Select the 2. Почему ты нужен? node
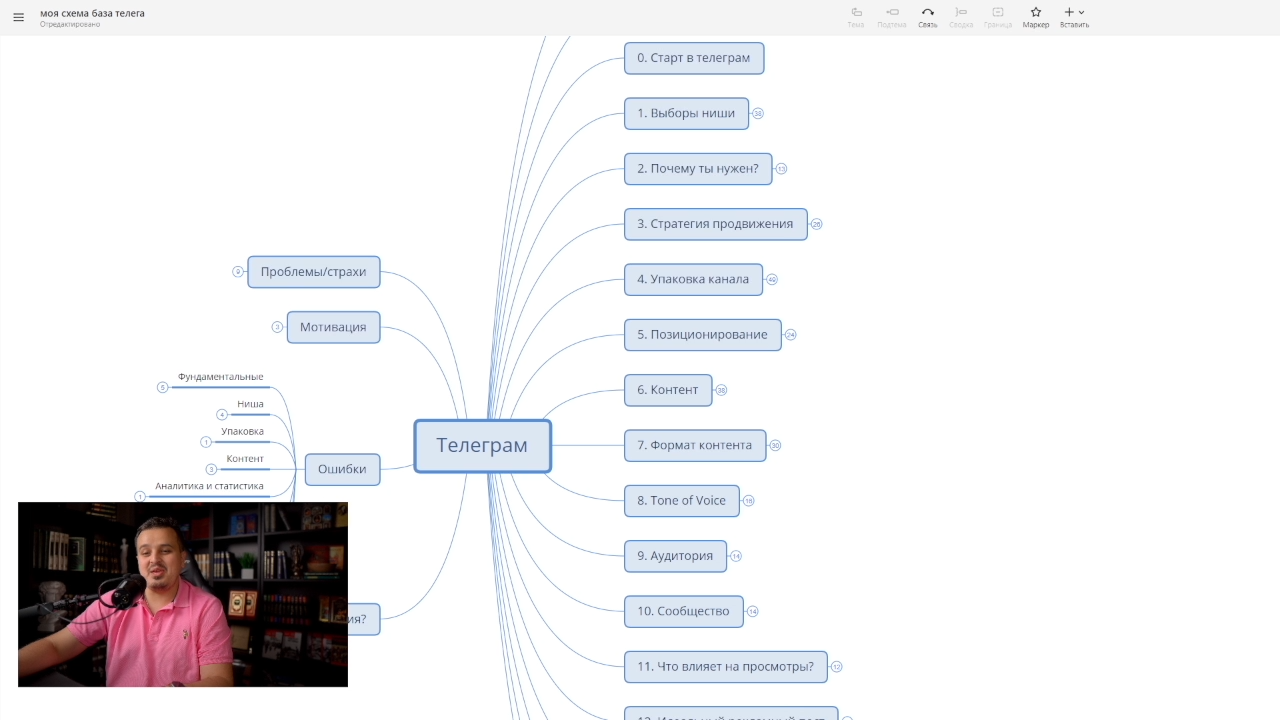The width and height of the screenshot is (1280, 720). coord(698,168)
